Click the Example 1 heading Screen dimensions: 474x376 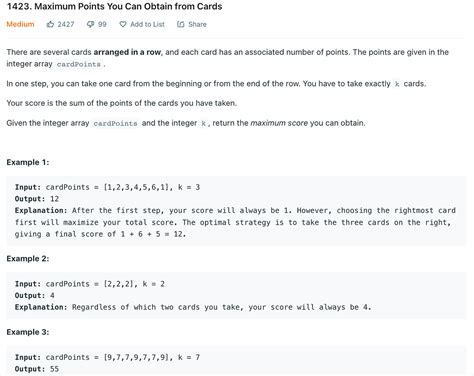tap(28, 162)
